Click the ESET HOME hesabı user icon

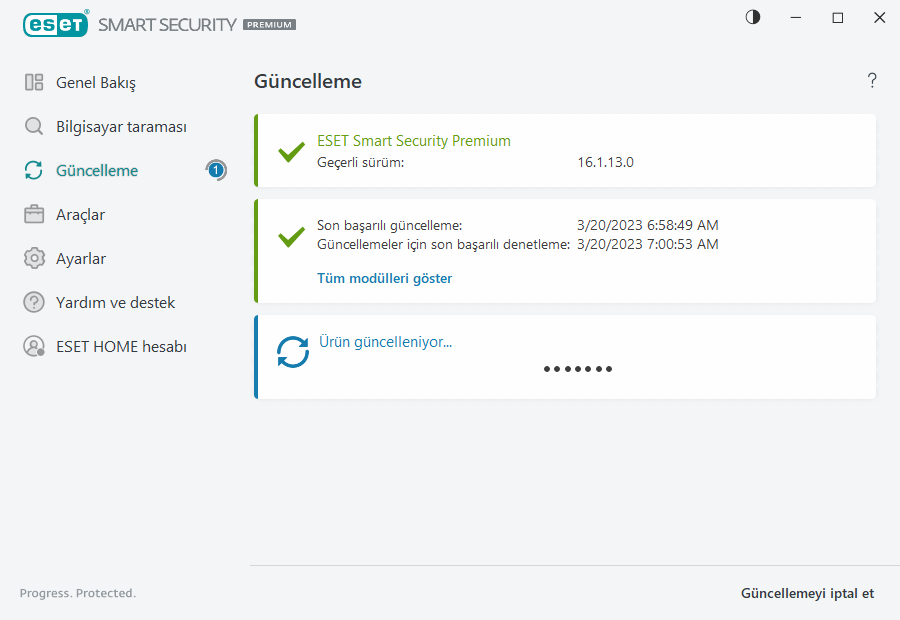(34, 347)
